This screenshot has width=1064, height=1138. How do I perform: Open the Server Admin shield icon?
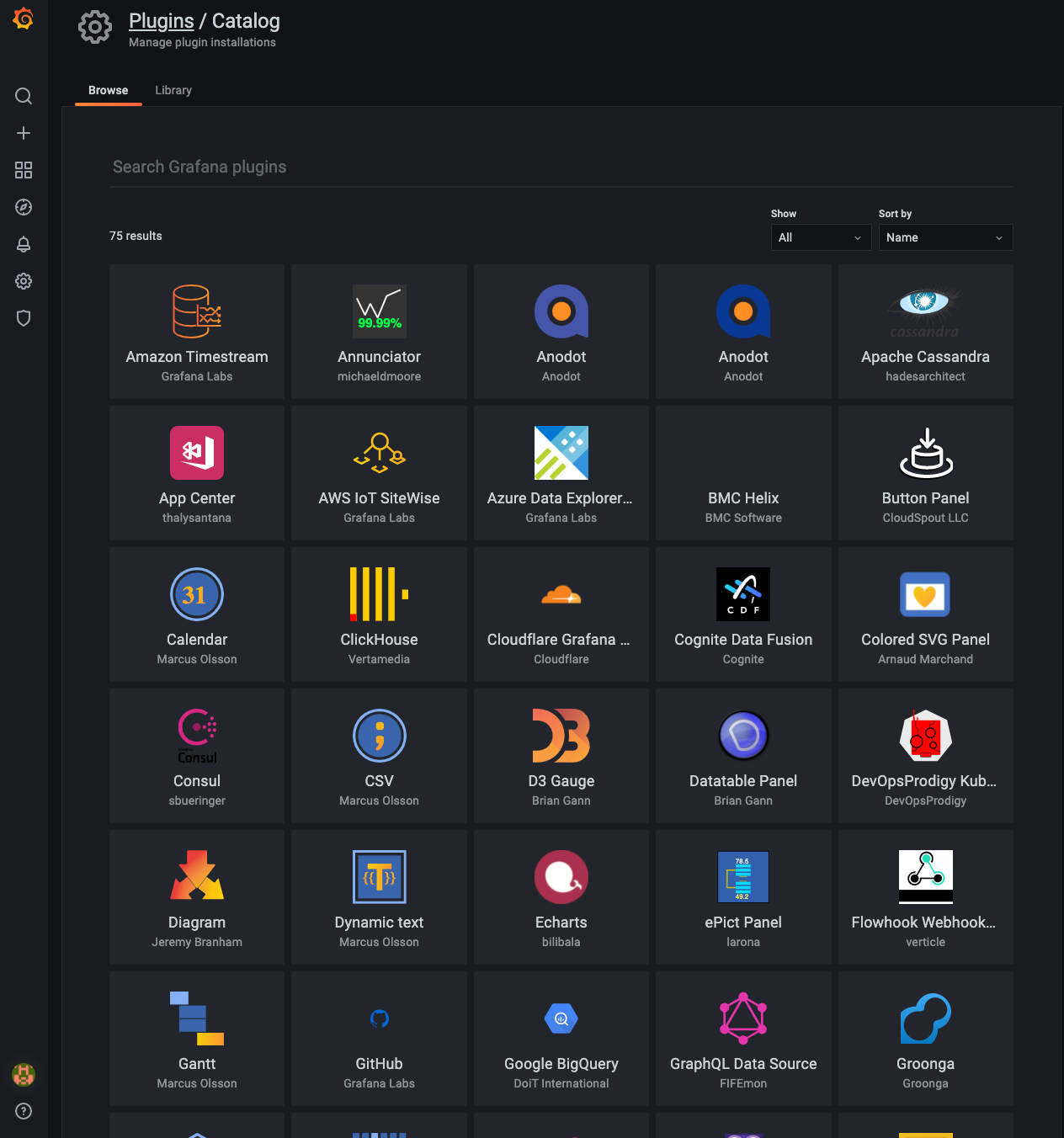(x=23, y=318)
